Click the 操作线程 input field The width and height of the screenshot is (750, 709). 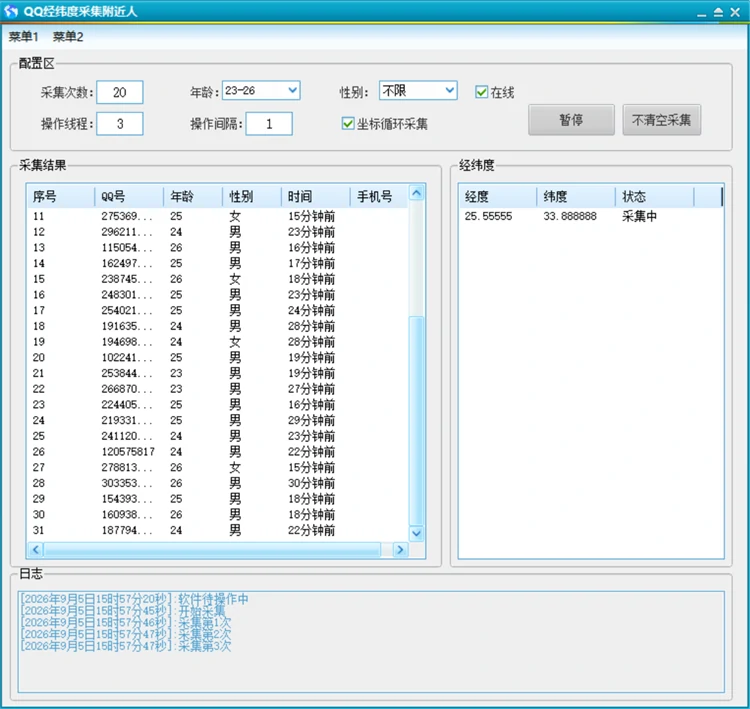point(120,124)
